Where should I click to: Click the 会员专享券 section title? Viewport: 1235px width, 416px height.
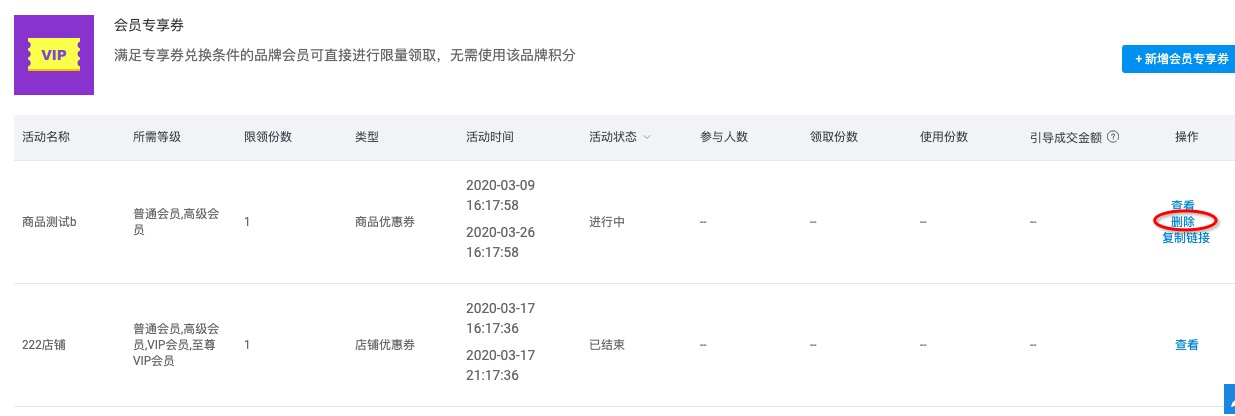click(x=149, y=25)
